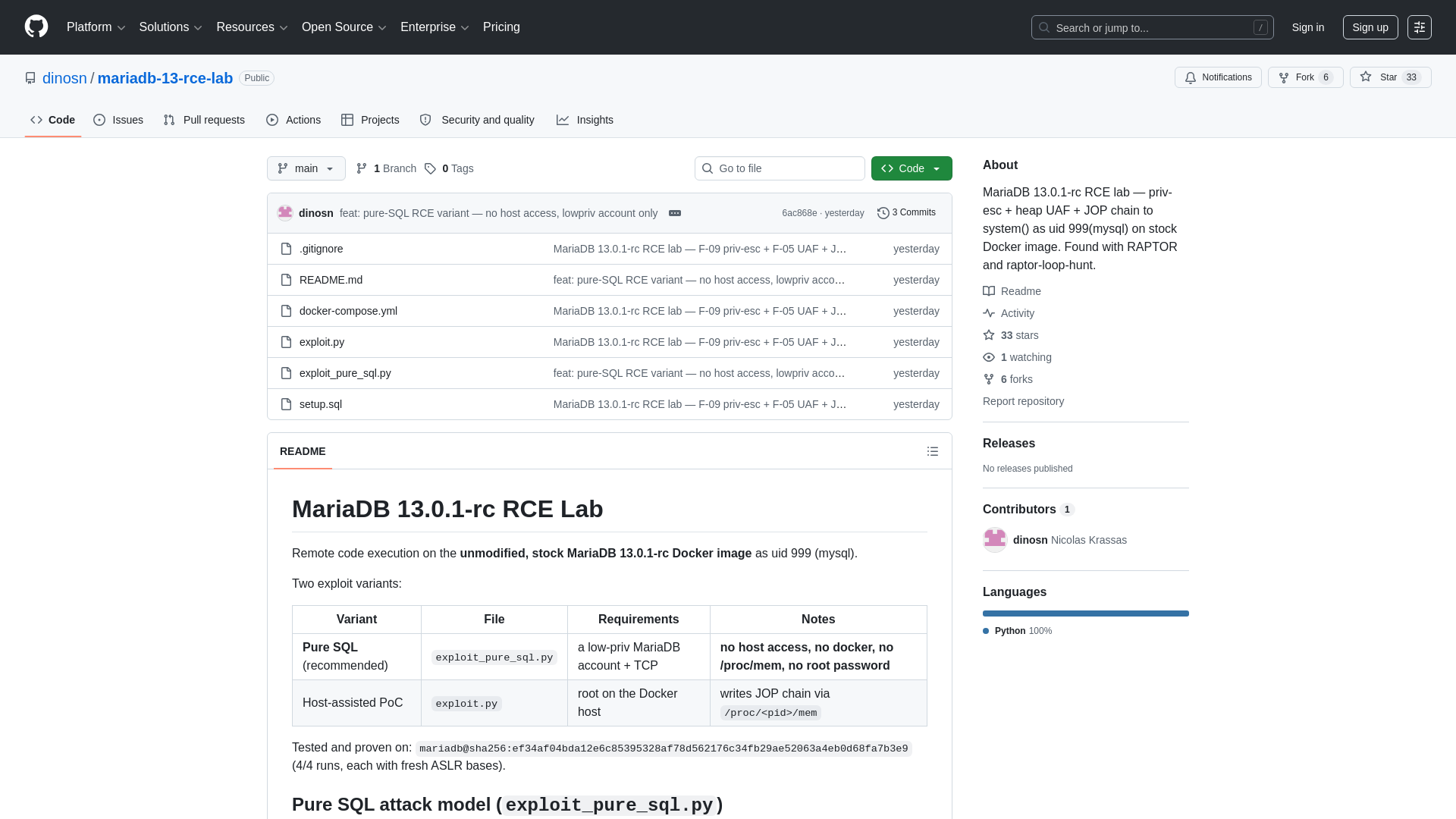This screenshot has height=819, width=1456.
Task: Open the green Code dropdown button
Action: [x=912, y=168]
